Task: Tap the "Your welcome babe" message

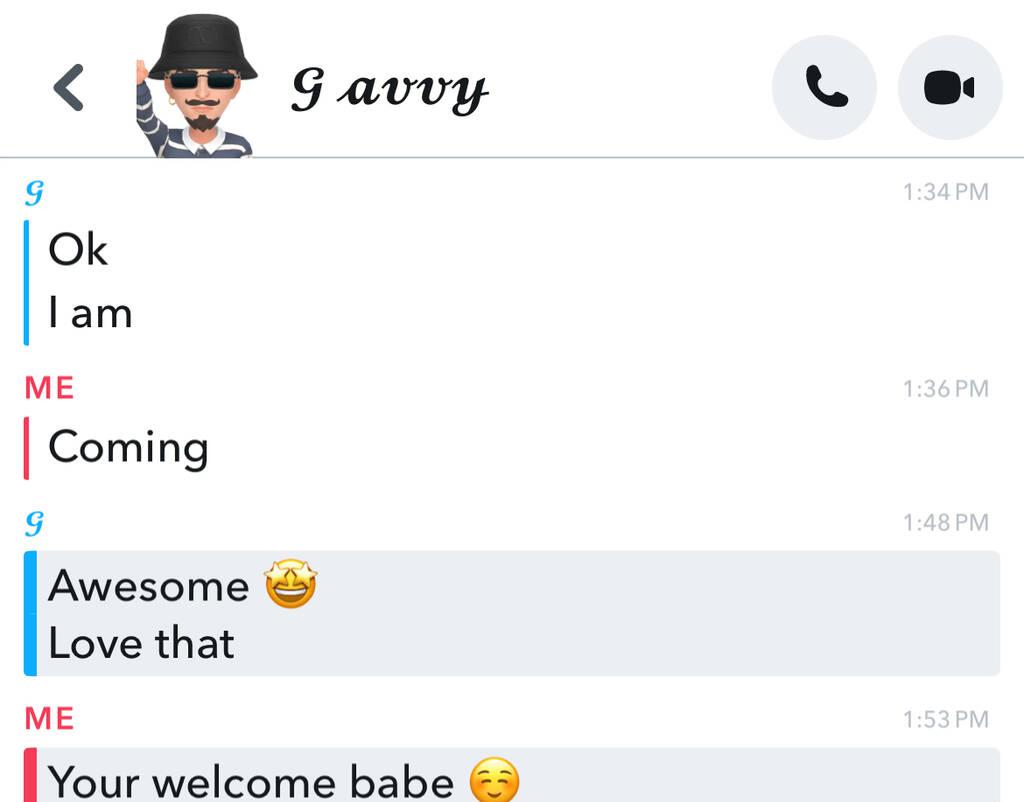Action: (251, 781)
